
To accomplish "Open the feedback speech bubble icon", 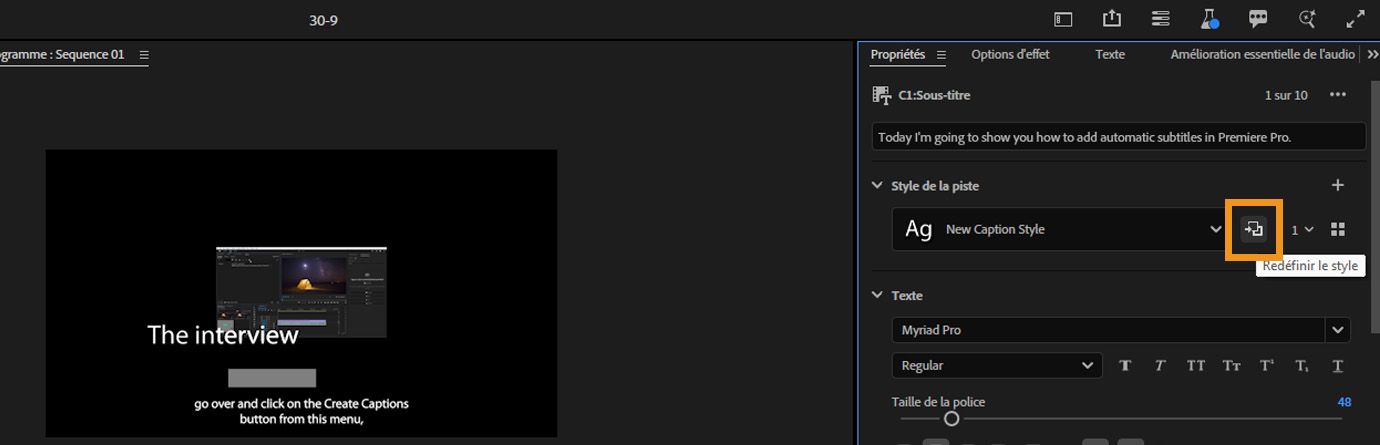I will click(1258, 19).
